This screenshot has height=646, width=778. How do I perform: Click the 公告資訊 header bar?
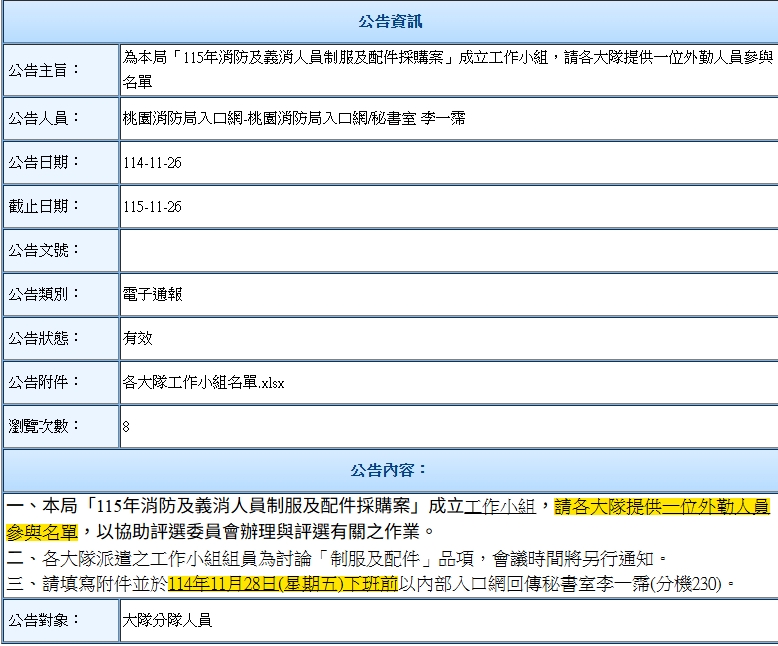point(390,21)
